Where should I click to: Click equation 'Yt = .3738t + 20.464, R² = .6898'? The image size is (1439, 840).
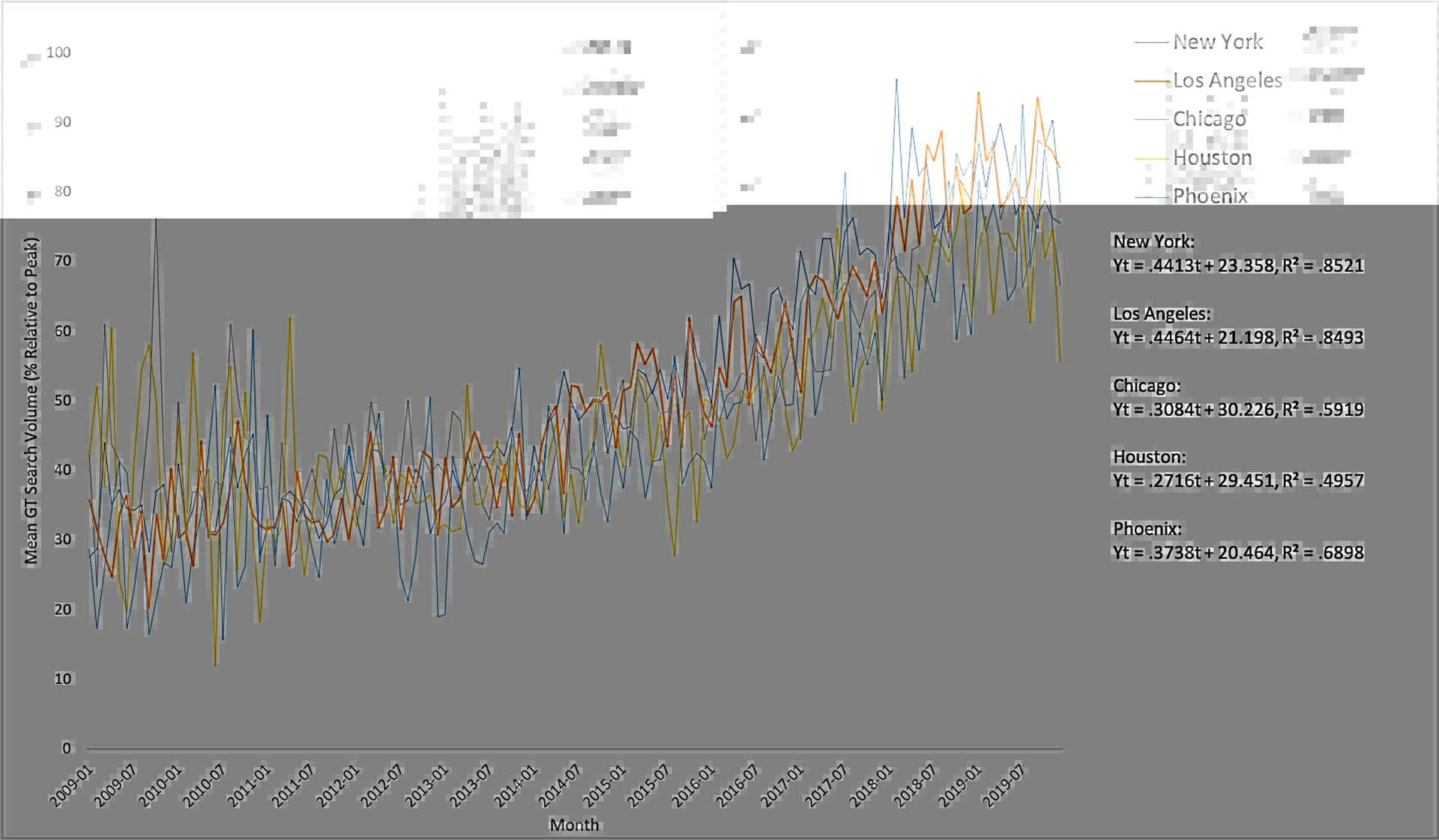[x=1238, y=552]
